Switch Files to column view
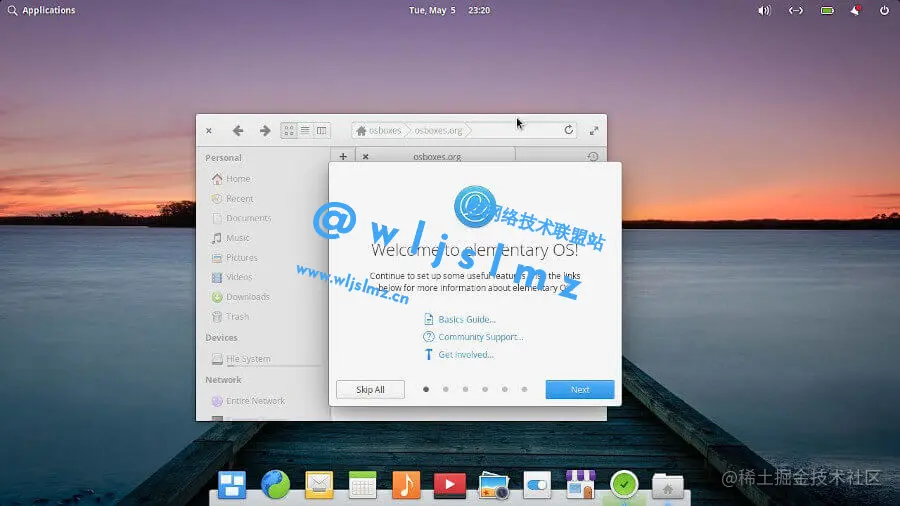 [321, 131]
